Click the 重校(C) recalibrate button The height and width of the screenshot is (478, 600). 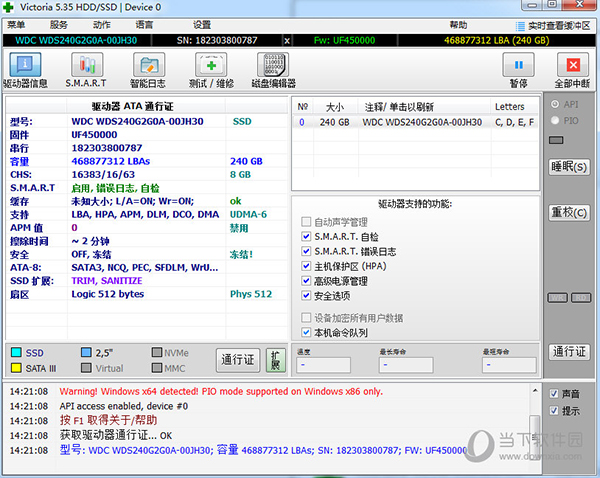[x=568, y=212]
